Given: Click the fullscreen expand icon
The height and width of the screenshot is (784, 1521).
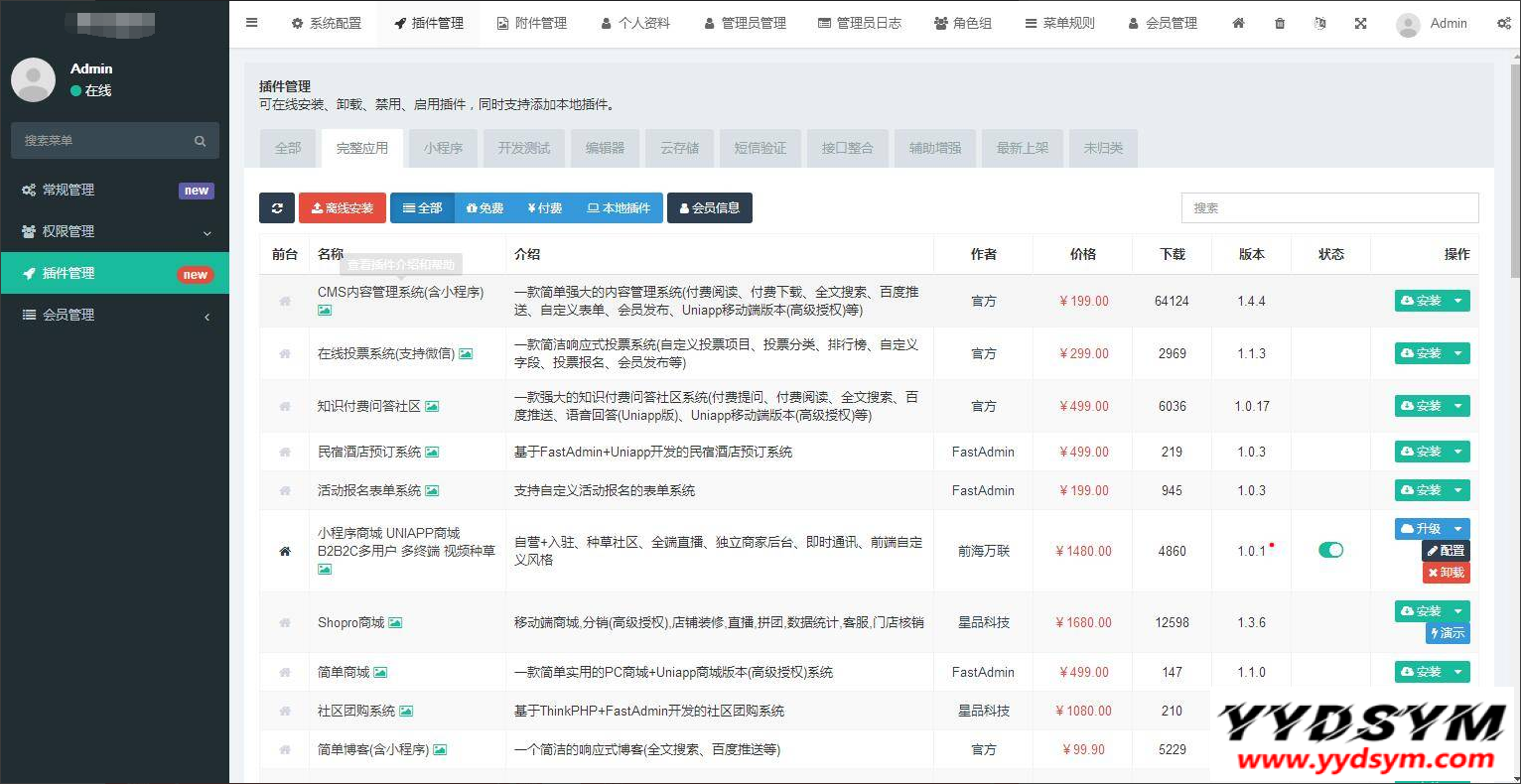Looking at the screenshot, I should (x=1360, y=23).
